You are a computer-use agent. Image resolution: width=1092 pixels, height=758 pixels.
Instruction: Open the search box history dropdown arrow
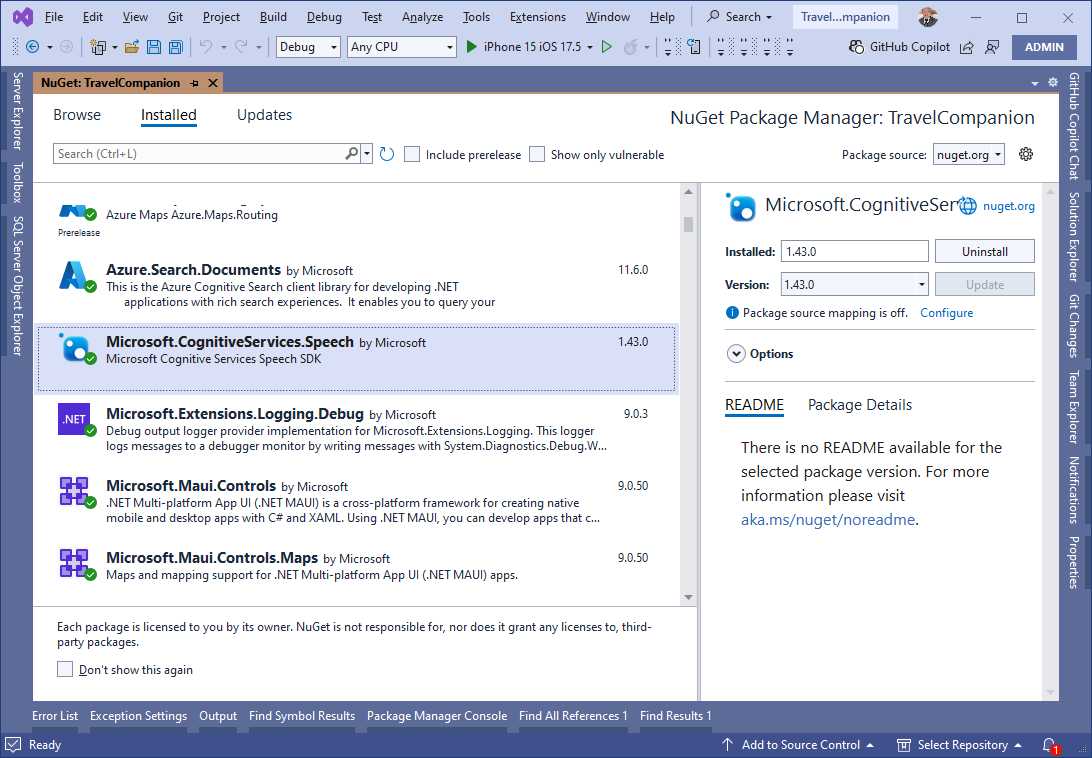367,153
